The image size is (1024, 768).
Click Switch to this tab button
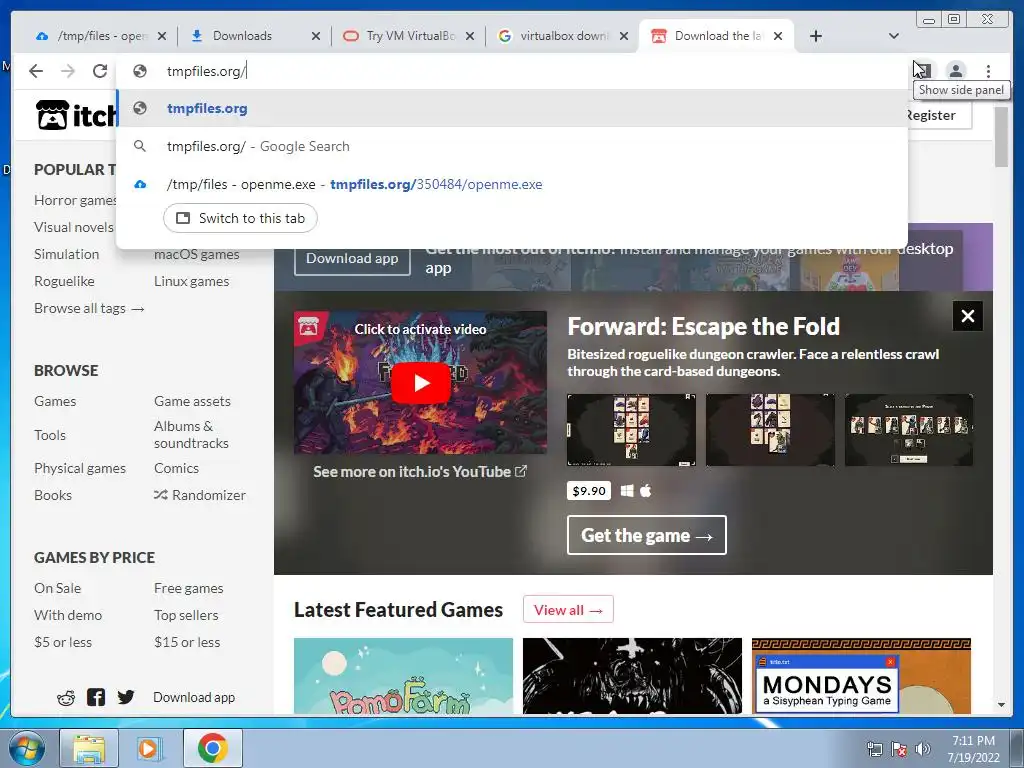240,218
